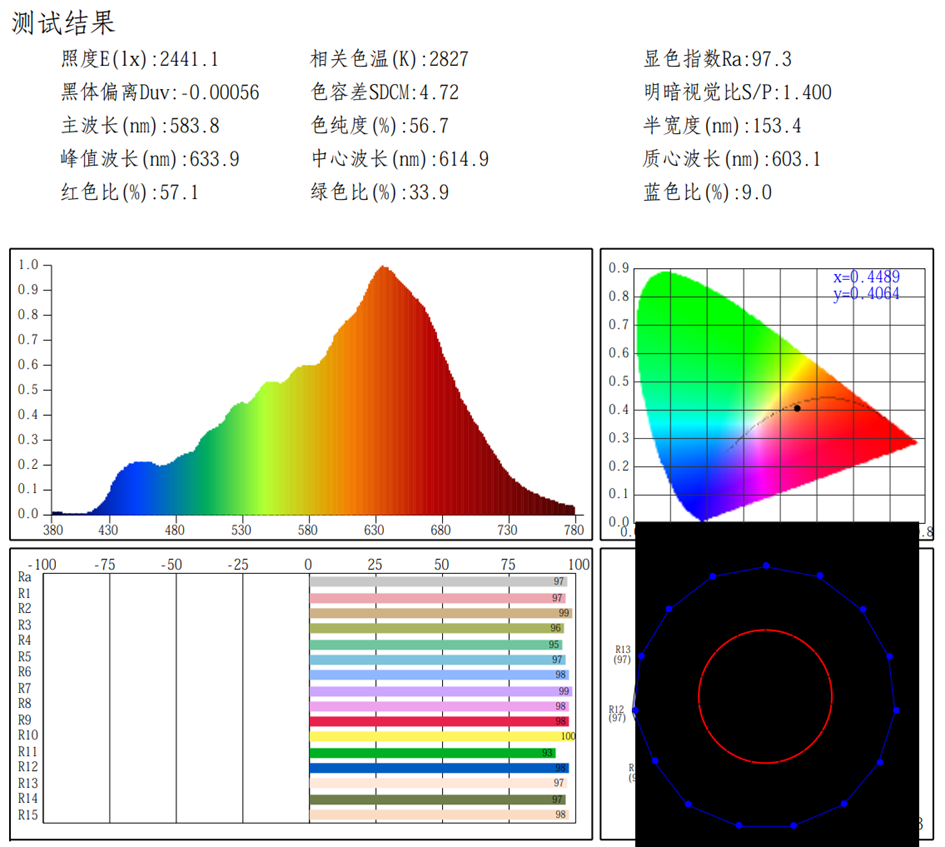Click the 93 value on R11 bar

pos(547,753)
